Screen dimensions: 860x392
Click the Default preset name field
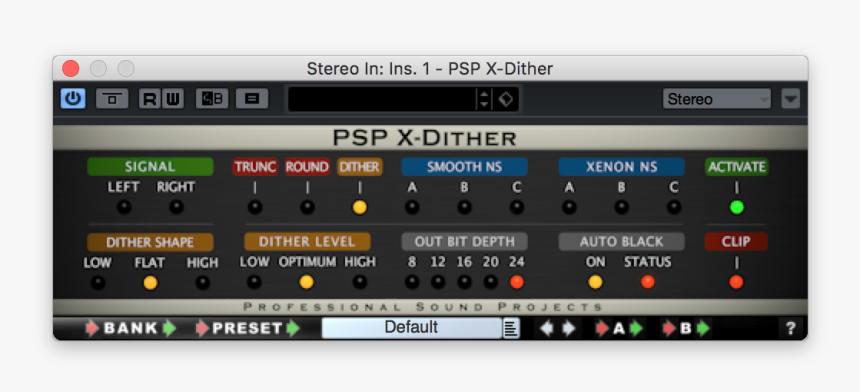coord(412,328)
